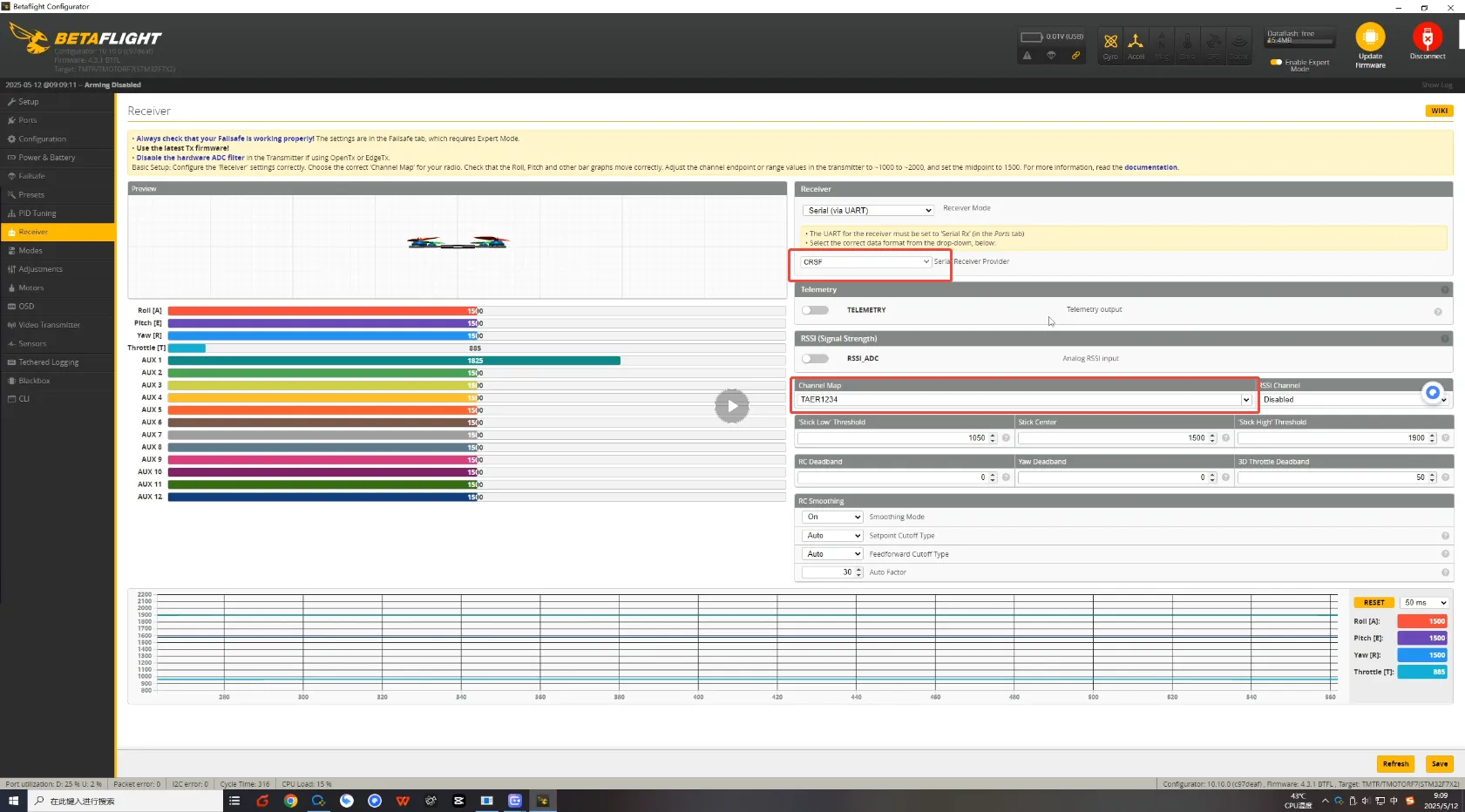
Task: Open the documentation link
Action: tap(1150, 167)
